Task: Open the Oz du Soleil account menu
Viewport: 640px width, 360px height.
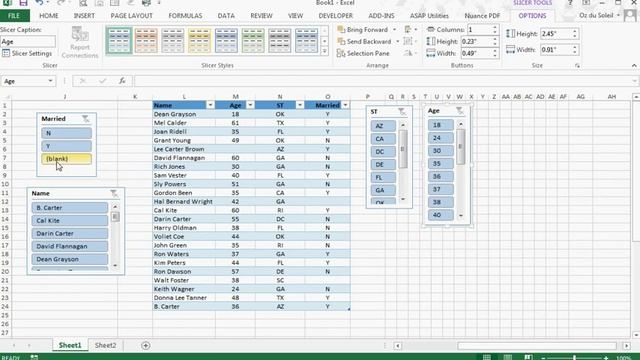Action: [x=599, y=16]
